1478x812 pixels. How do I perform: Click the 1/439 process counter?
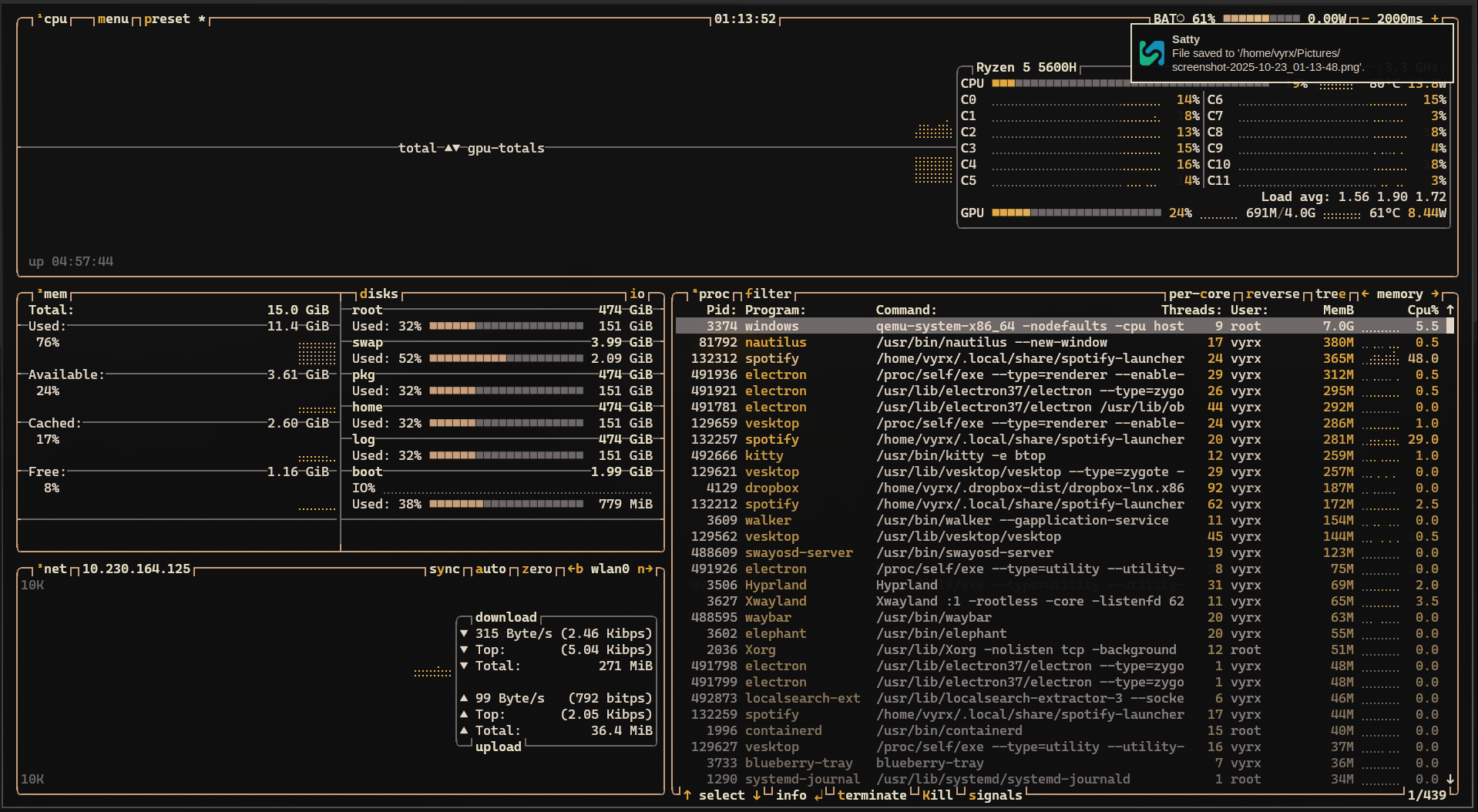(x=1427, y=796)
